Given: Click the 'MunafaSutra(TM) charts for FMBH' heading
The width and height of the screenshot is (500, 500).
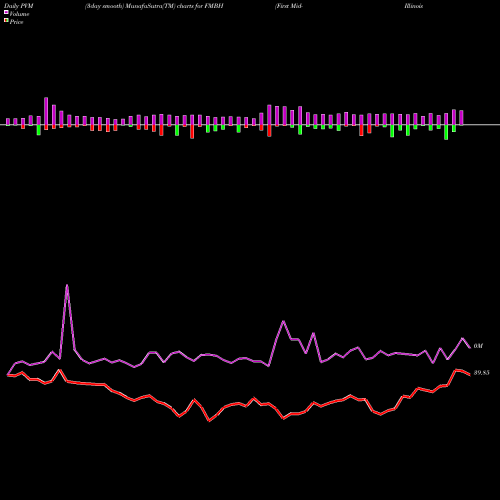Looking at the screenshot, I should click(x=173, y=6).
